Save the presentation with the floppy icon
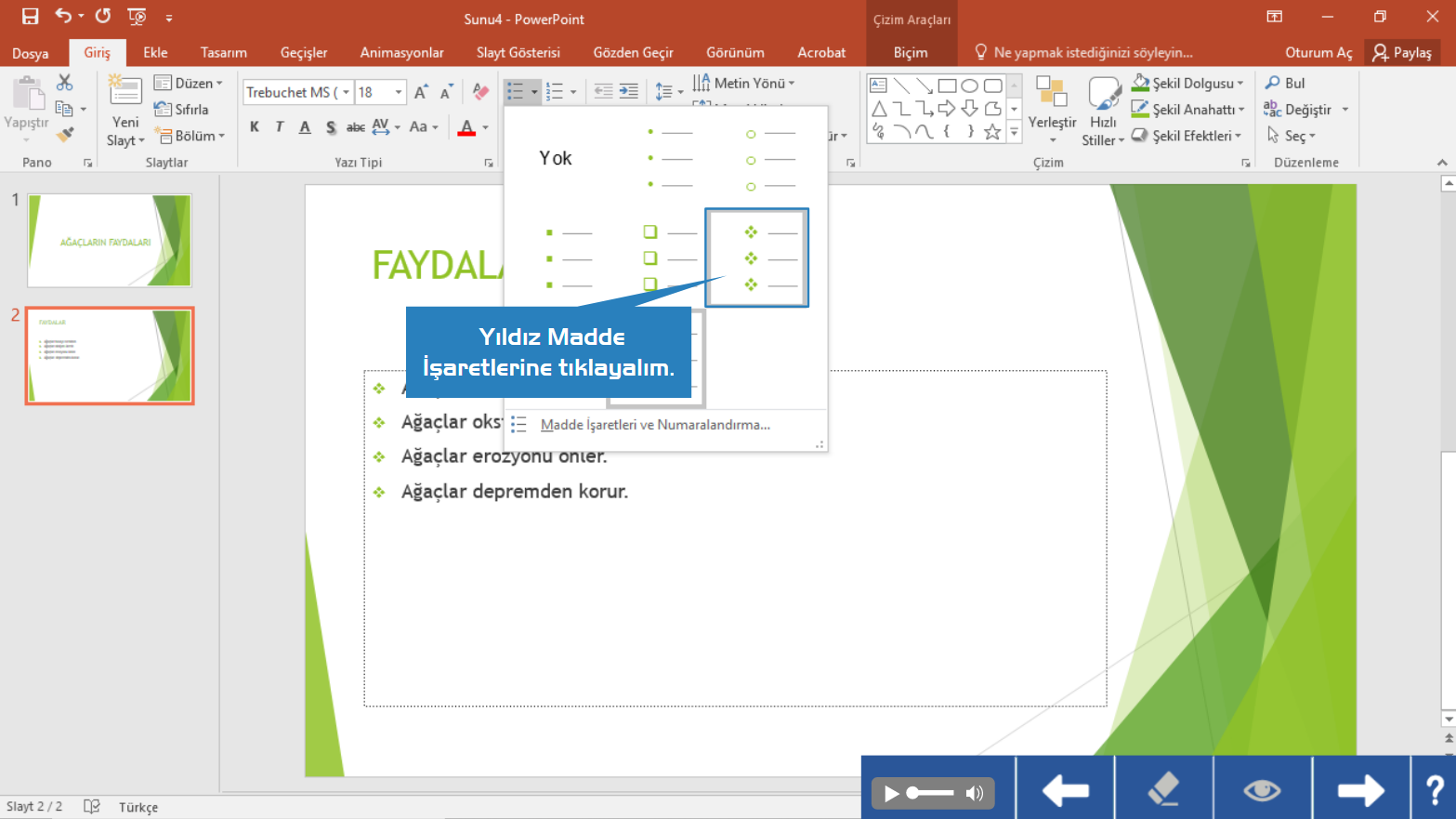The width and height of the screenshot is (1456, 819). coord(30,16)
